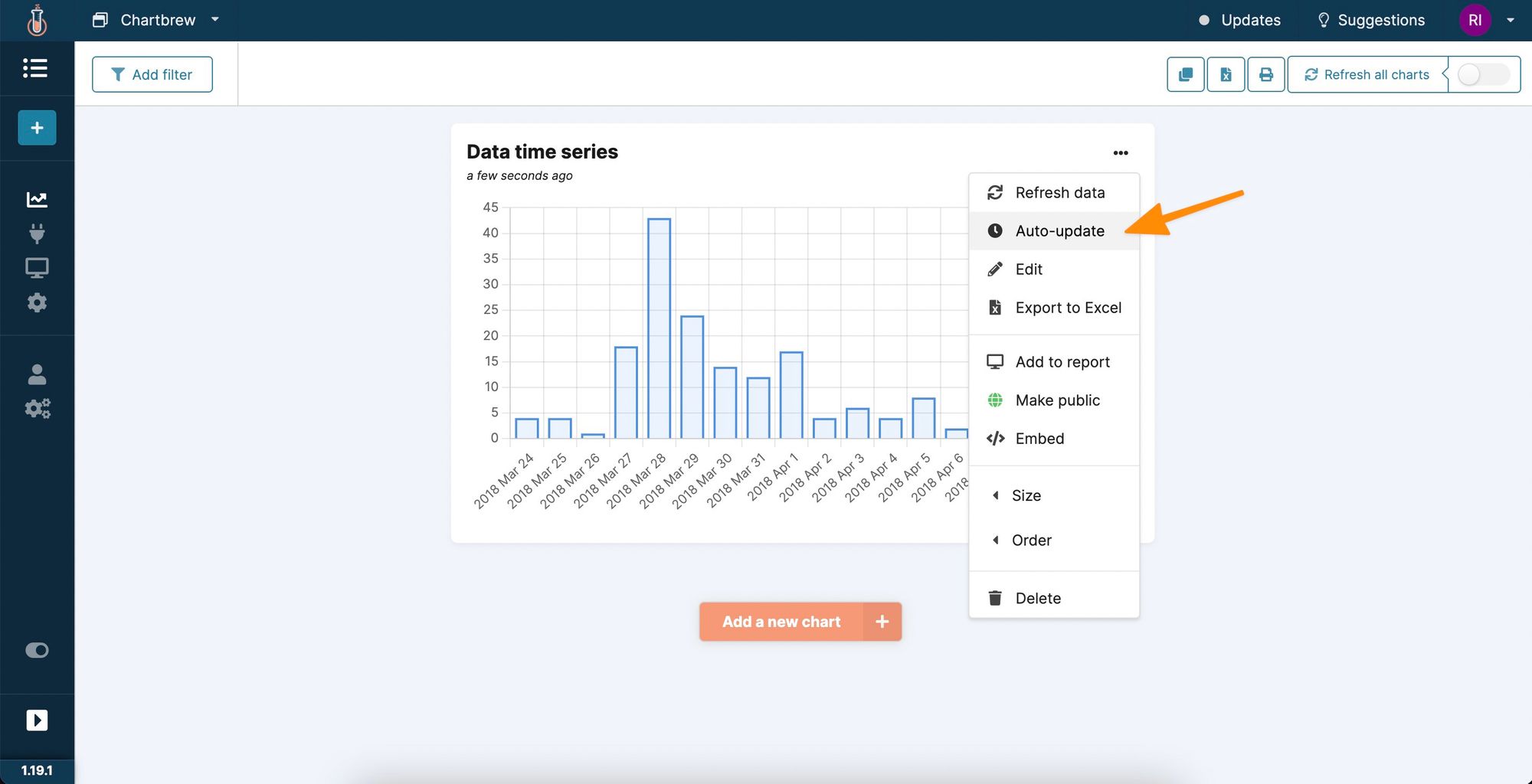Choose Make public in the chart menu

click(1057, 400)
